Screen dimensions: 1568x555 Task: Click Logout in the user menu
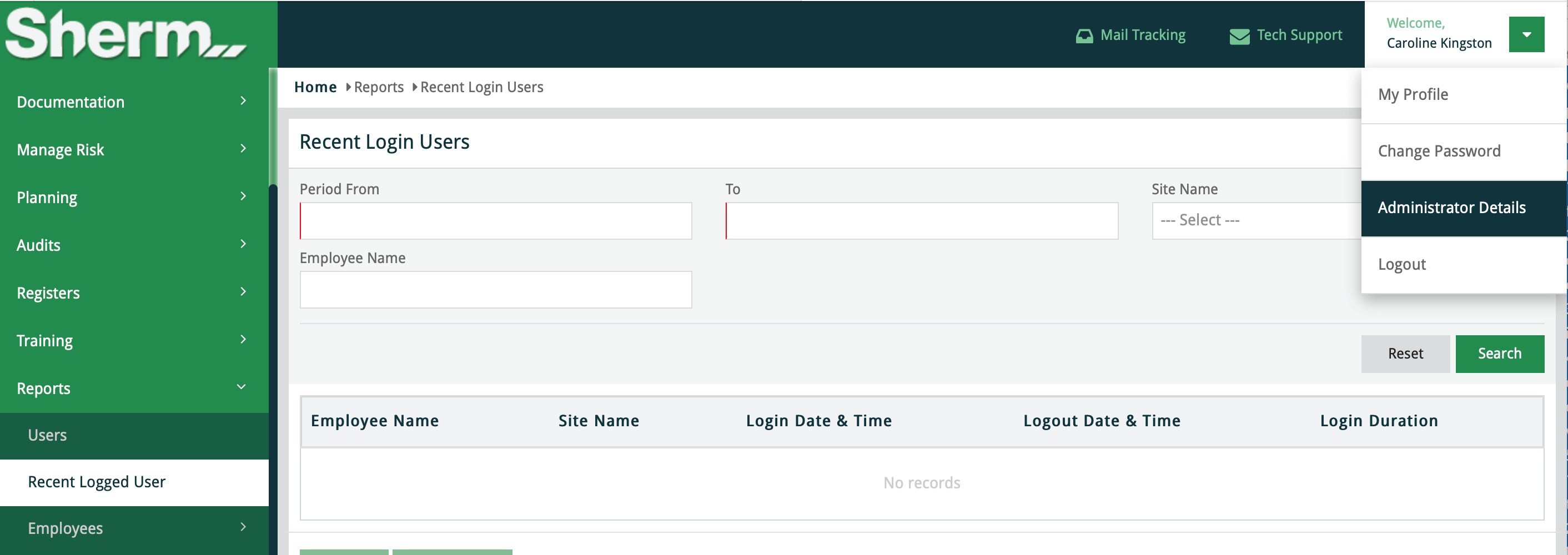pos(1401,265)
